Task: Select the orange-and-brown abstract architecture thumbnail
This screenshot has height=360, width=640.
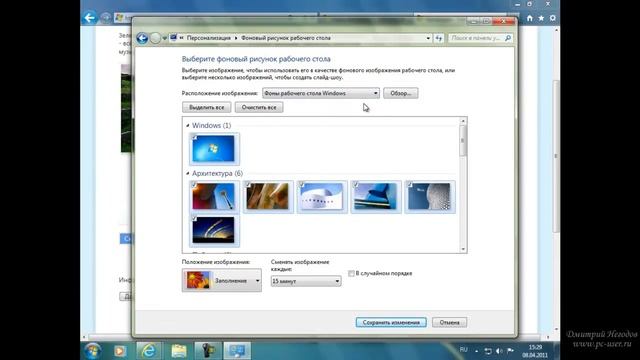Action: click(x=268, y=197)
